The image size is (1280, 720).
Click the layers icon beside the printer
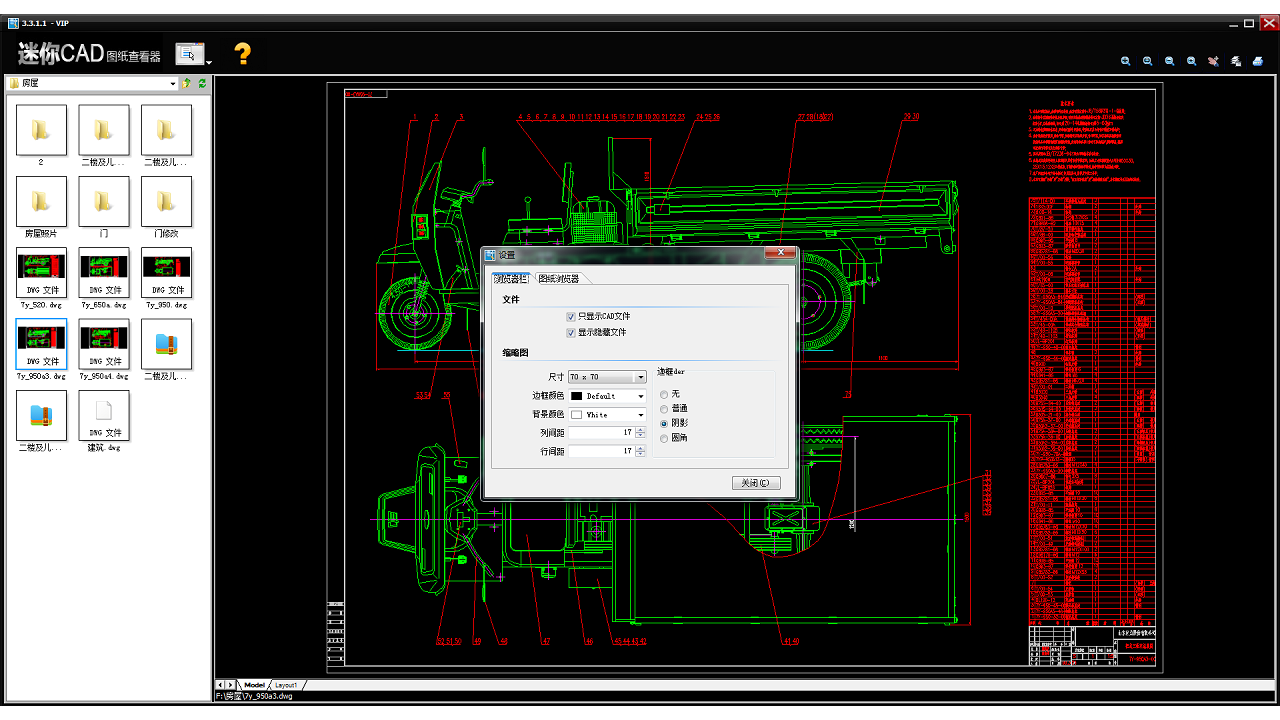point(1236,61)
